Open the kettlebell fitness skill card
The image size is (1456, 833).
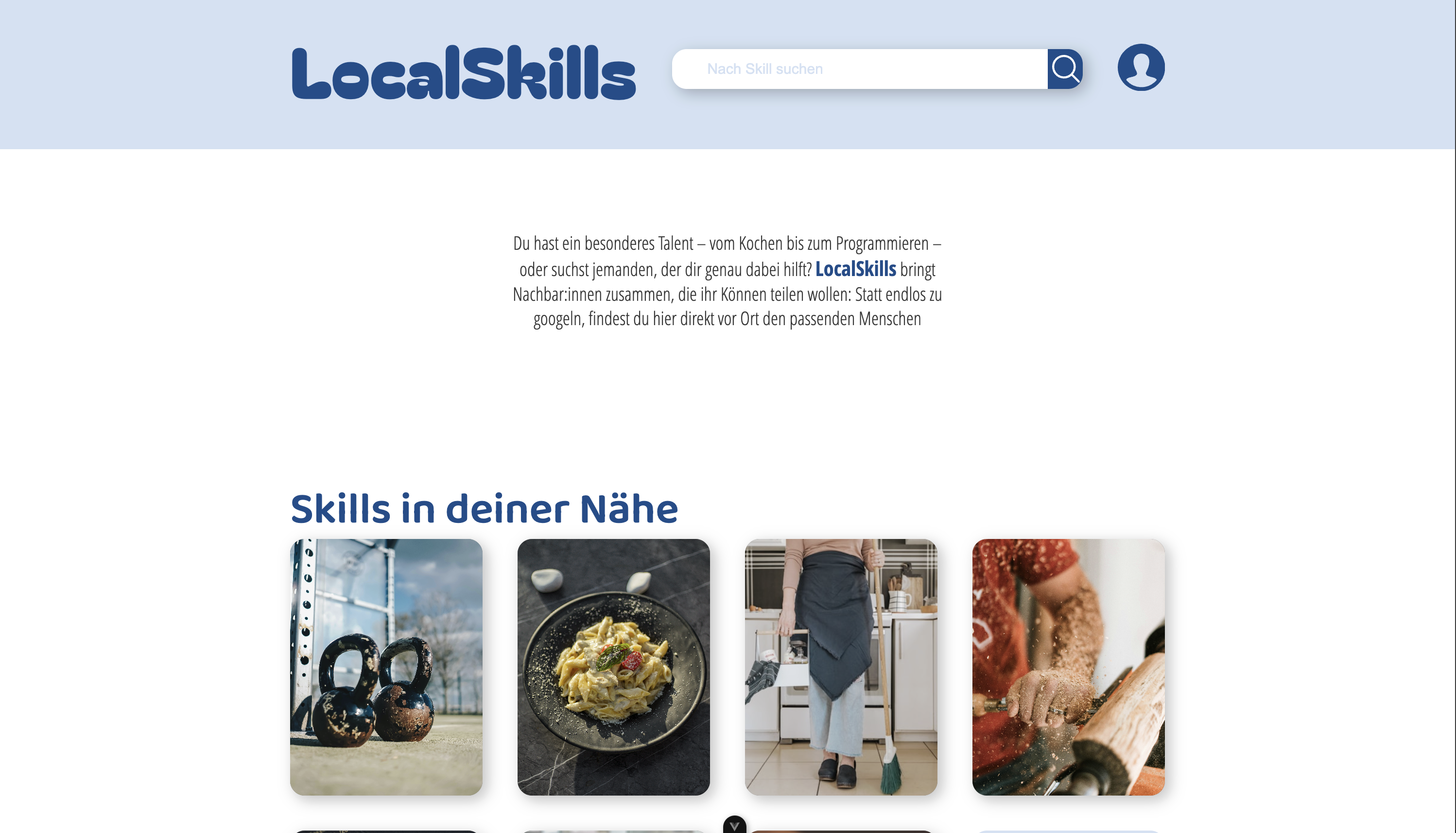pos(386,667)
